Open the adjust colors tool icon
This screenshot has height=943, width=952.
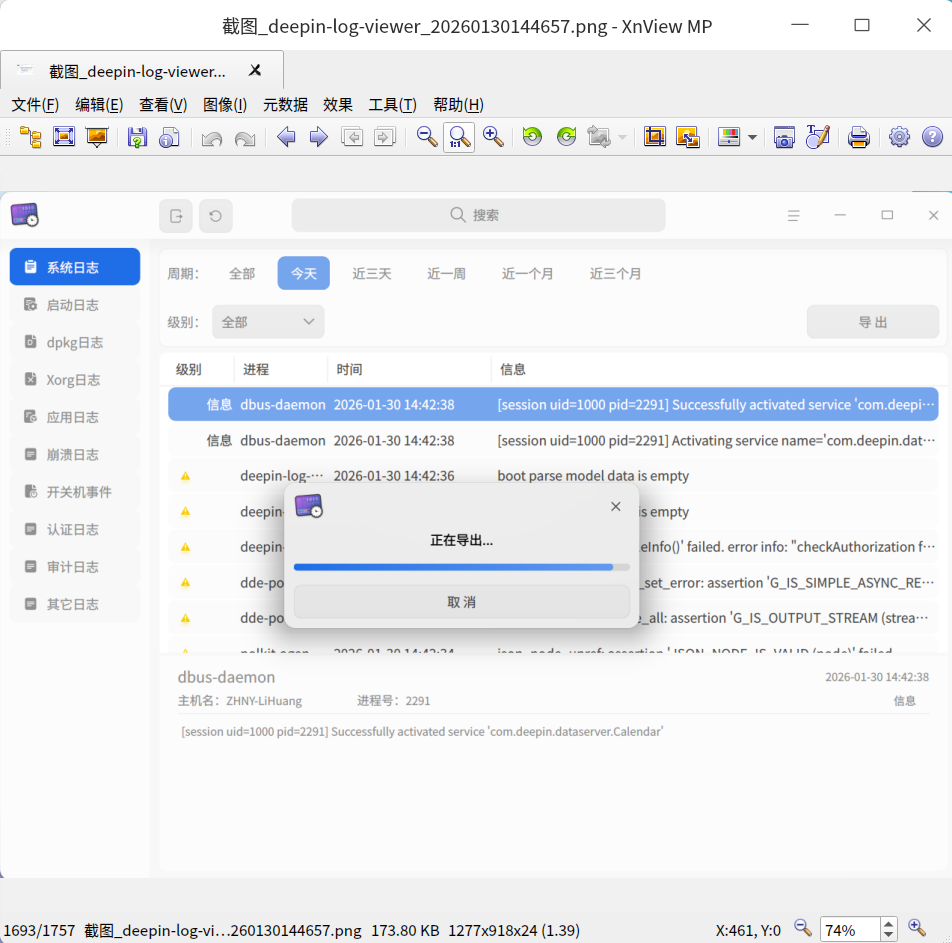729,137
